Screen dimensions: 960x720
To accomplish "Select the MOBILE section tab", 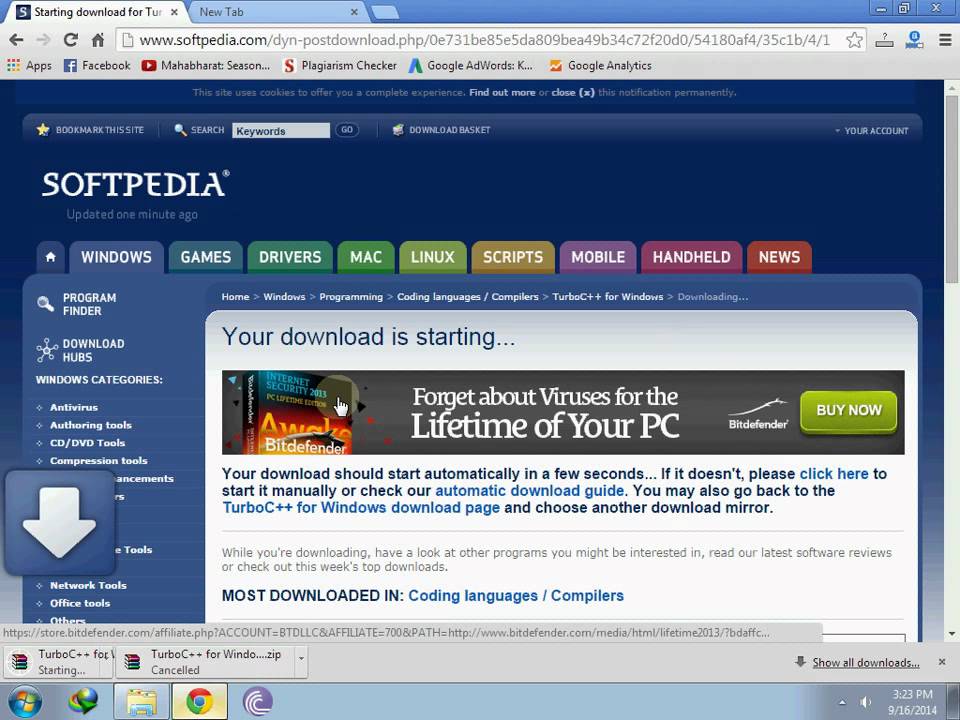I will 598,257.
